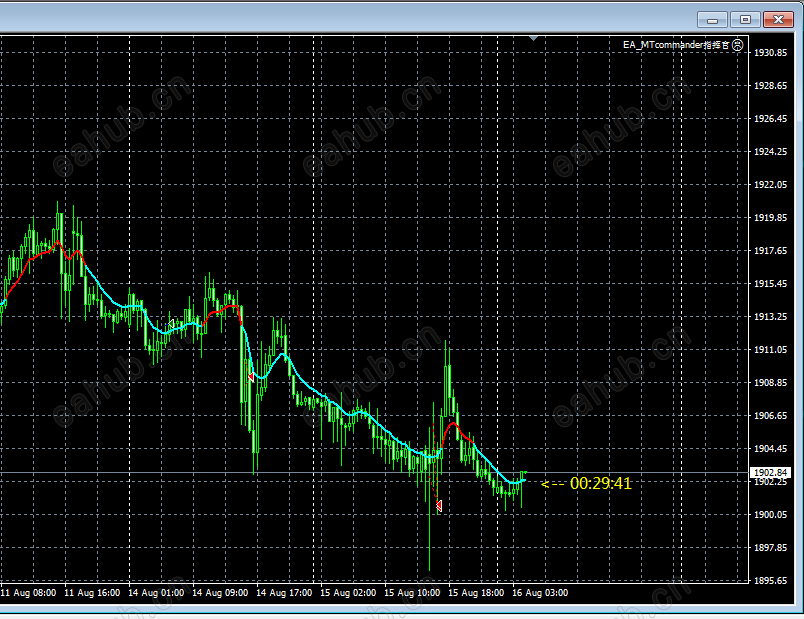The height and width of the screenshot is (619, 804).
Task: Click time axis label 11 Aug 16:00
Action: [x=92, y=593]
